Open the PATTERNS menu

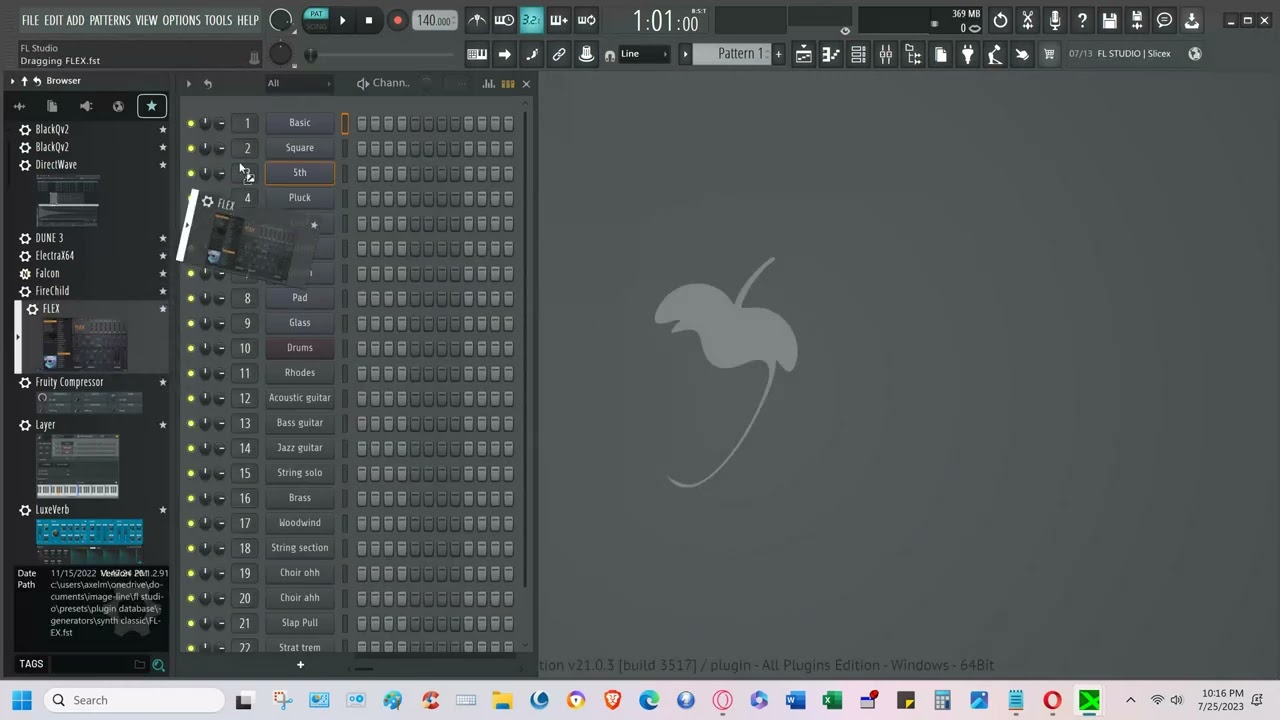pyautogui.click(x=110, y=20)
